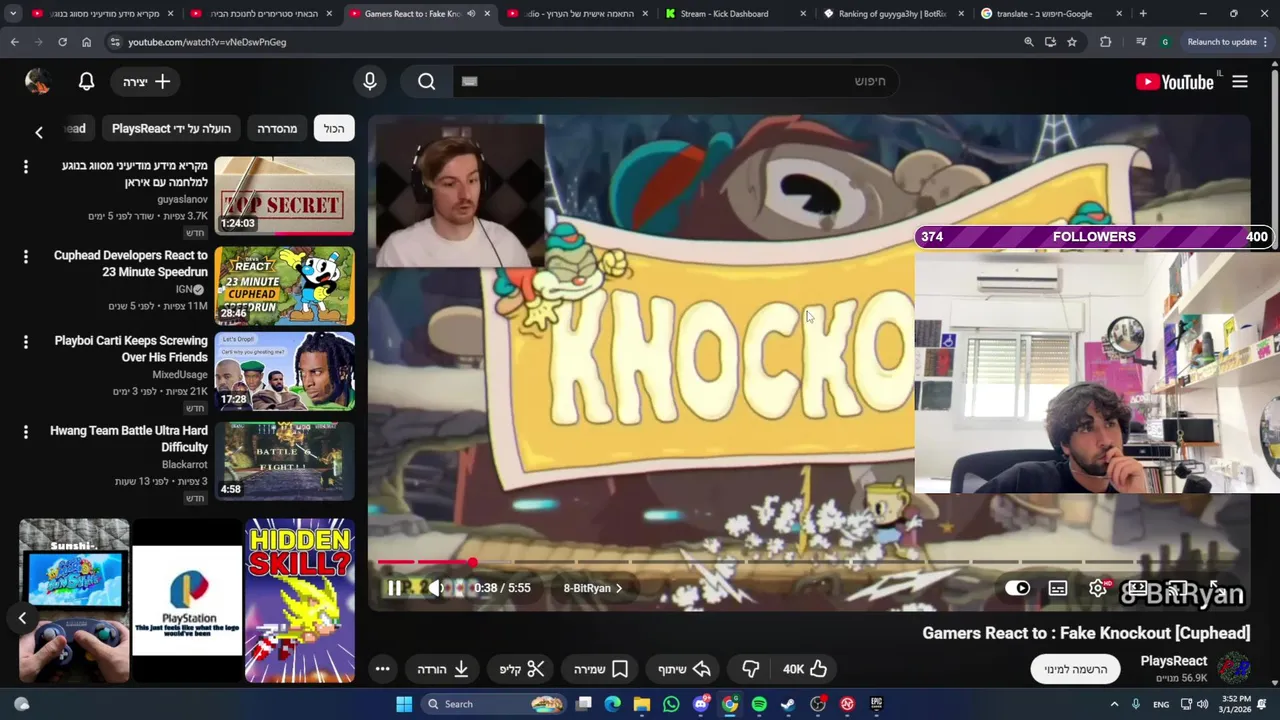Viewport: 1280px width, 720px height.
Task: Go back to the previous page
Action: (14, 42)
